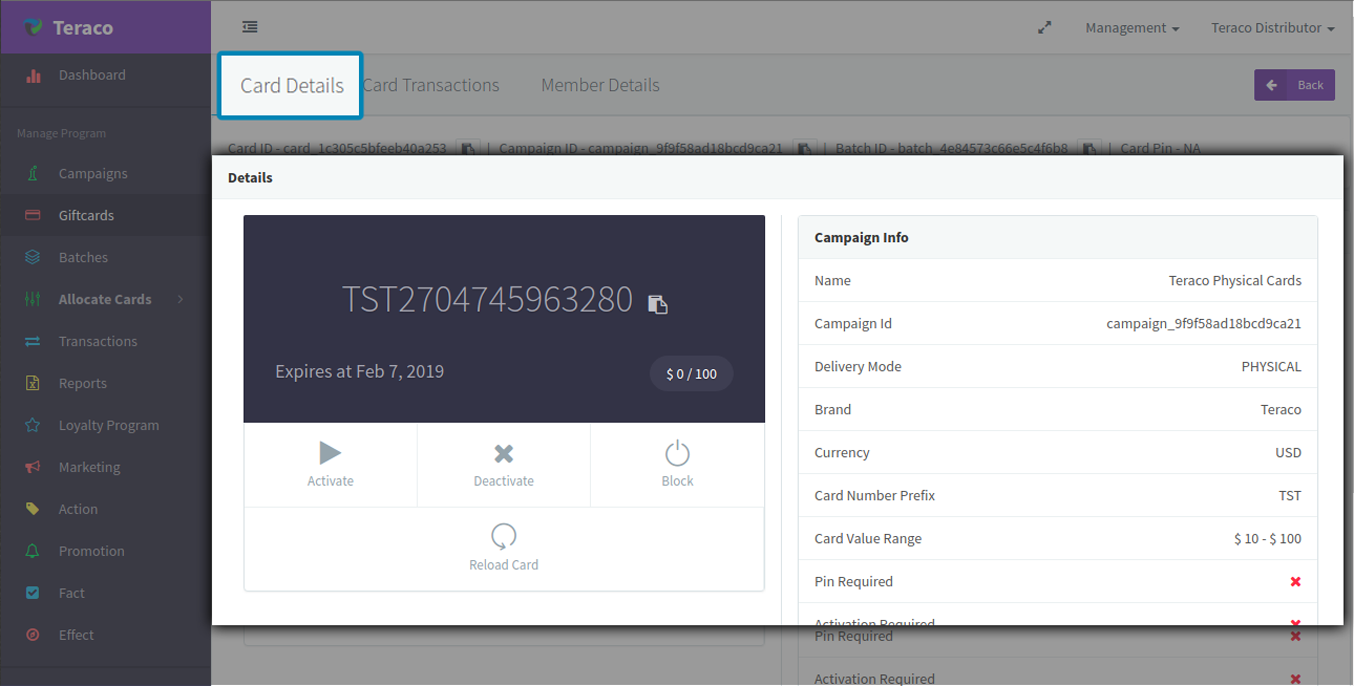Click the Campaigns sidebar icon
Viewport: 1354px width, 686px height.
tap(33, 173)
